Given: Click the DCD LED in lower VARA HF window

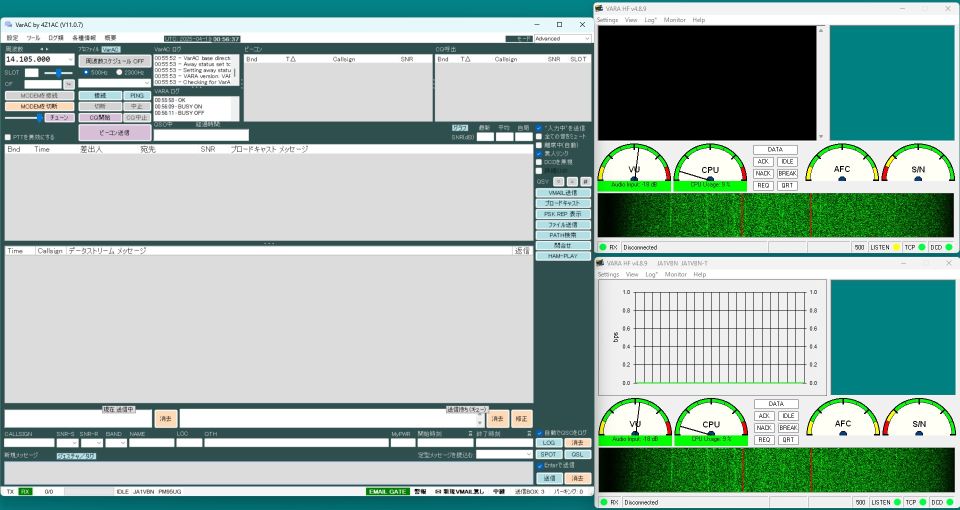Looking at the screenshot, I should pos(950,502).
